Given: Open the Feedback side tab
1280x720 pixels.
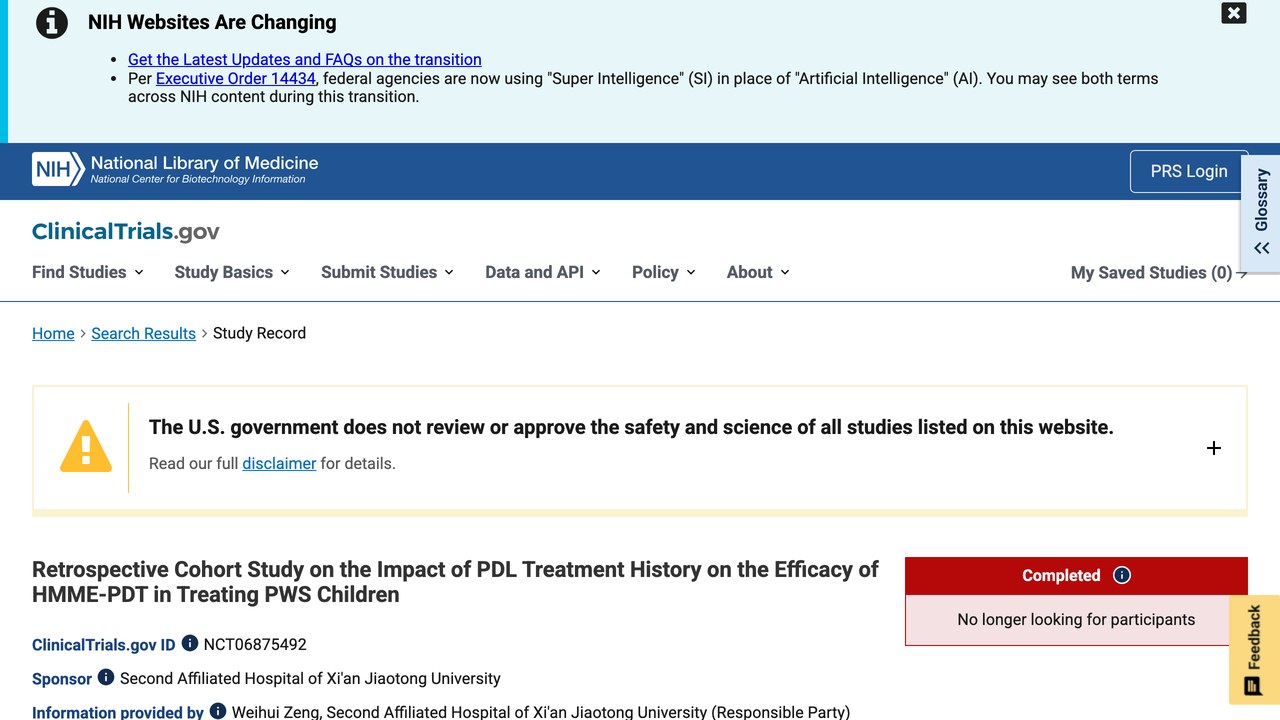Looking at the screenshot, I should click(x=1254, y=650).
